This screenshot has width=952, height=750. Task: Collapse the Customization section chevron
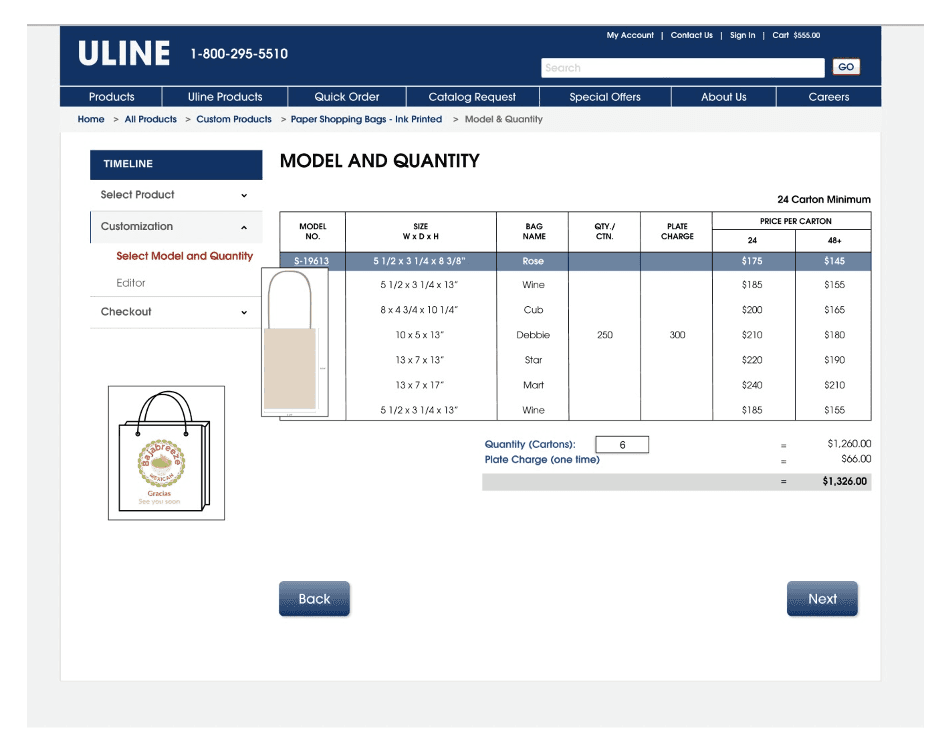point(244,227)
